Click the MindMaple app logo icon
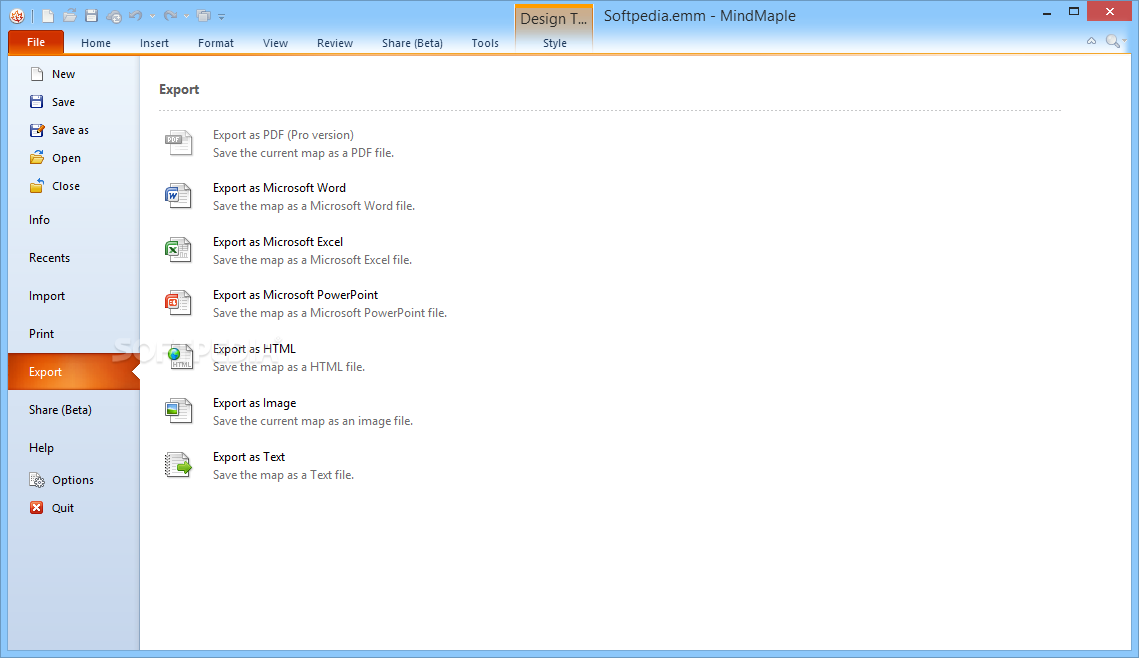This screenshot has height=658, width=1139. 17,16
